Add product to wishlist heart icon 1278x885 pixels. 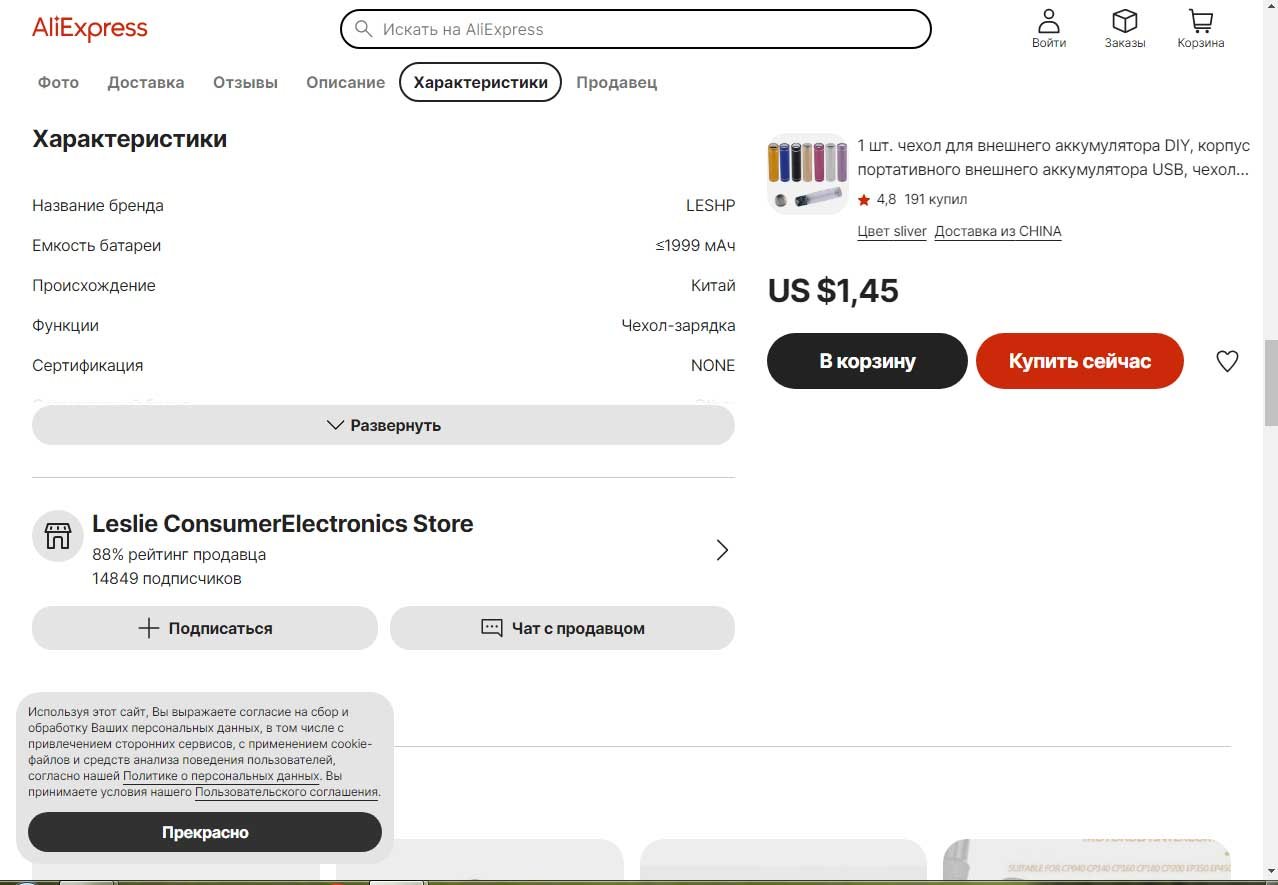click(1227, 361)
